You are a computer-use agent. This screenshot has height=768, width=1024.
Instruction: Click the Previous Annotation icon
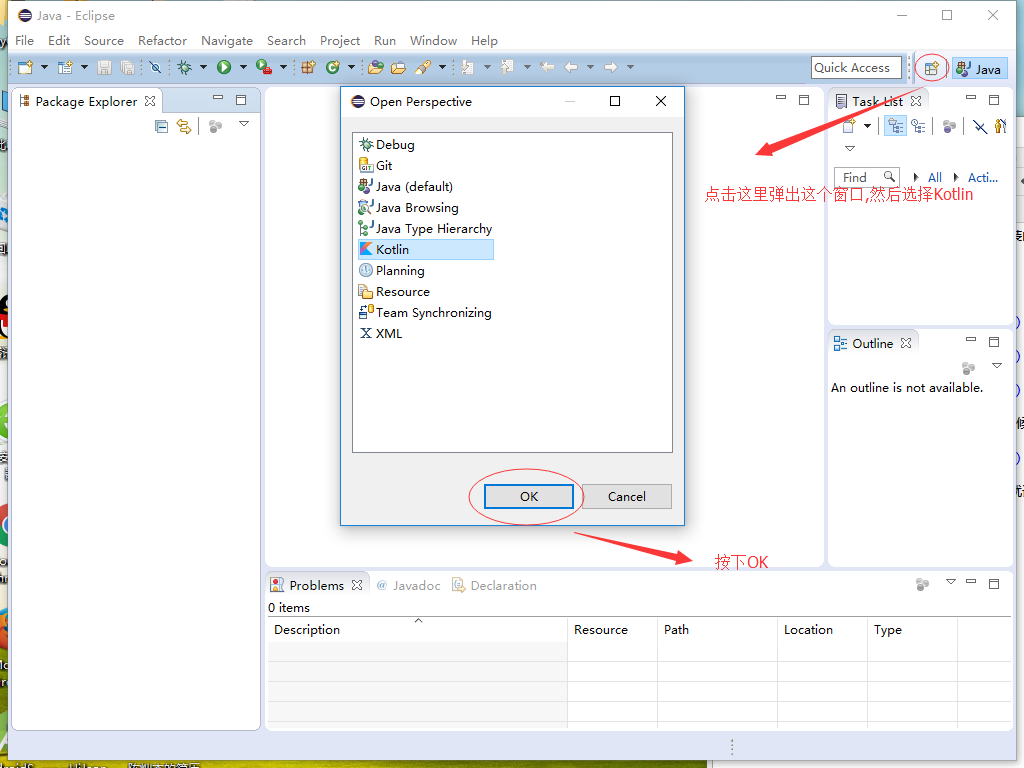[x=507, y=67]
